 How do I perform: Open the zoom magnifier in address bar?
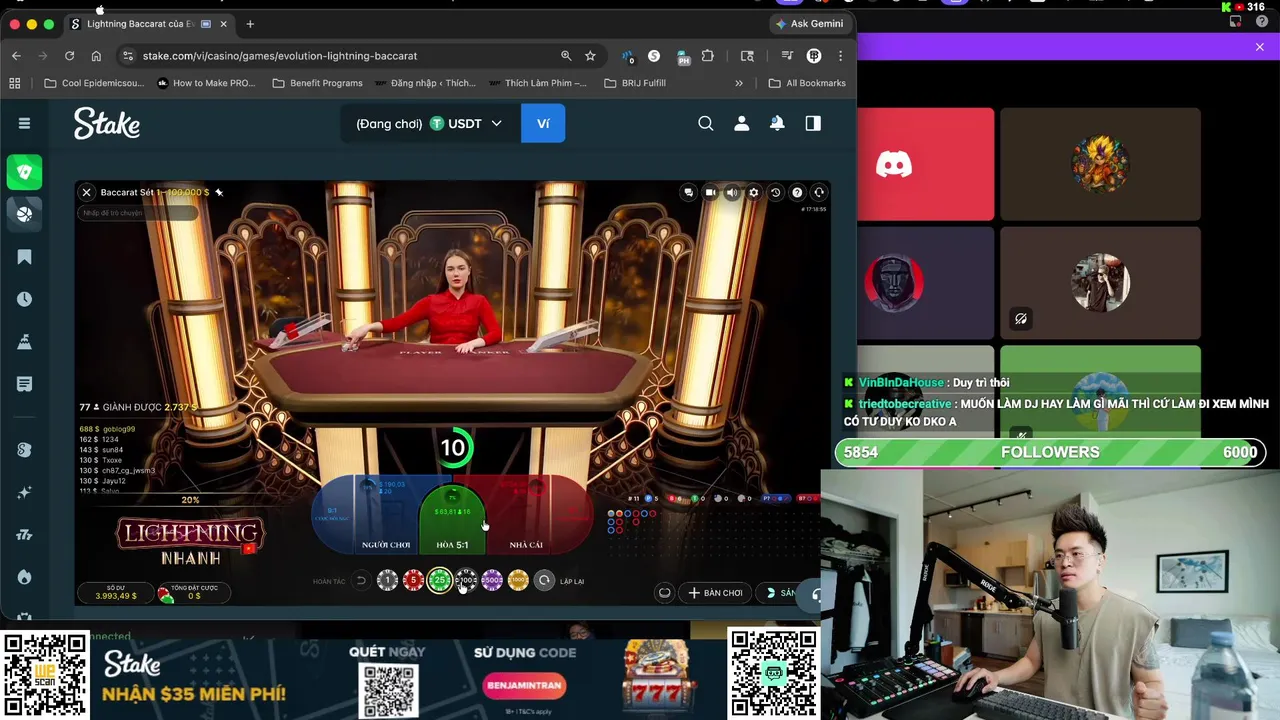[x=566, y=56]
